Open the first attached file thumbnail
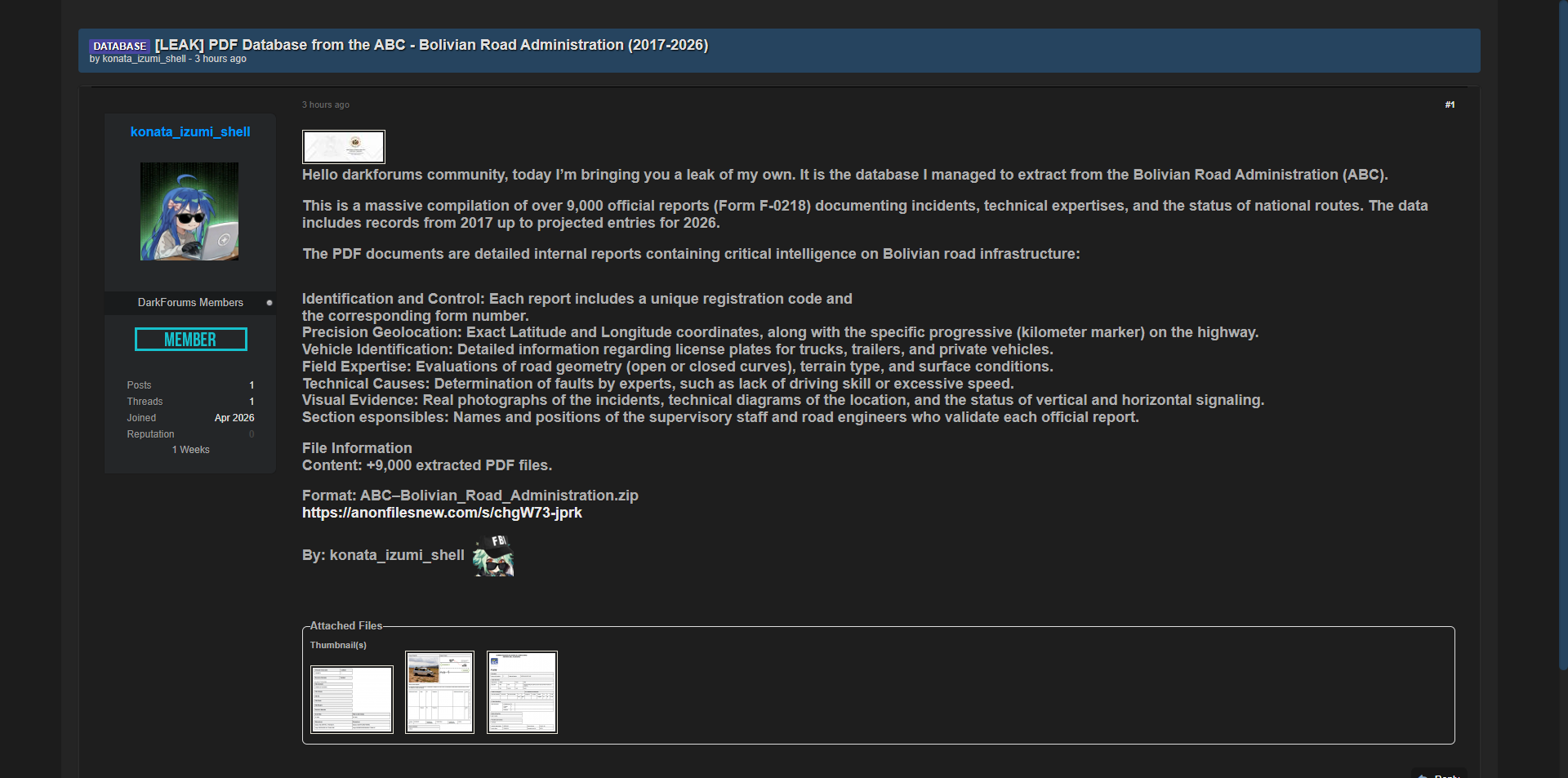This screenshot has width=1568, height=778. pyautogui.click(x=352, y=700)
